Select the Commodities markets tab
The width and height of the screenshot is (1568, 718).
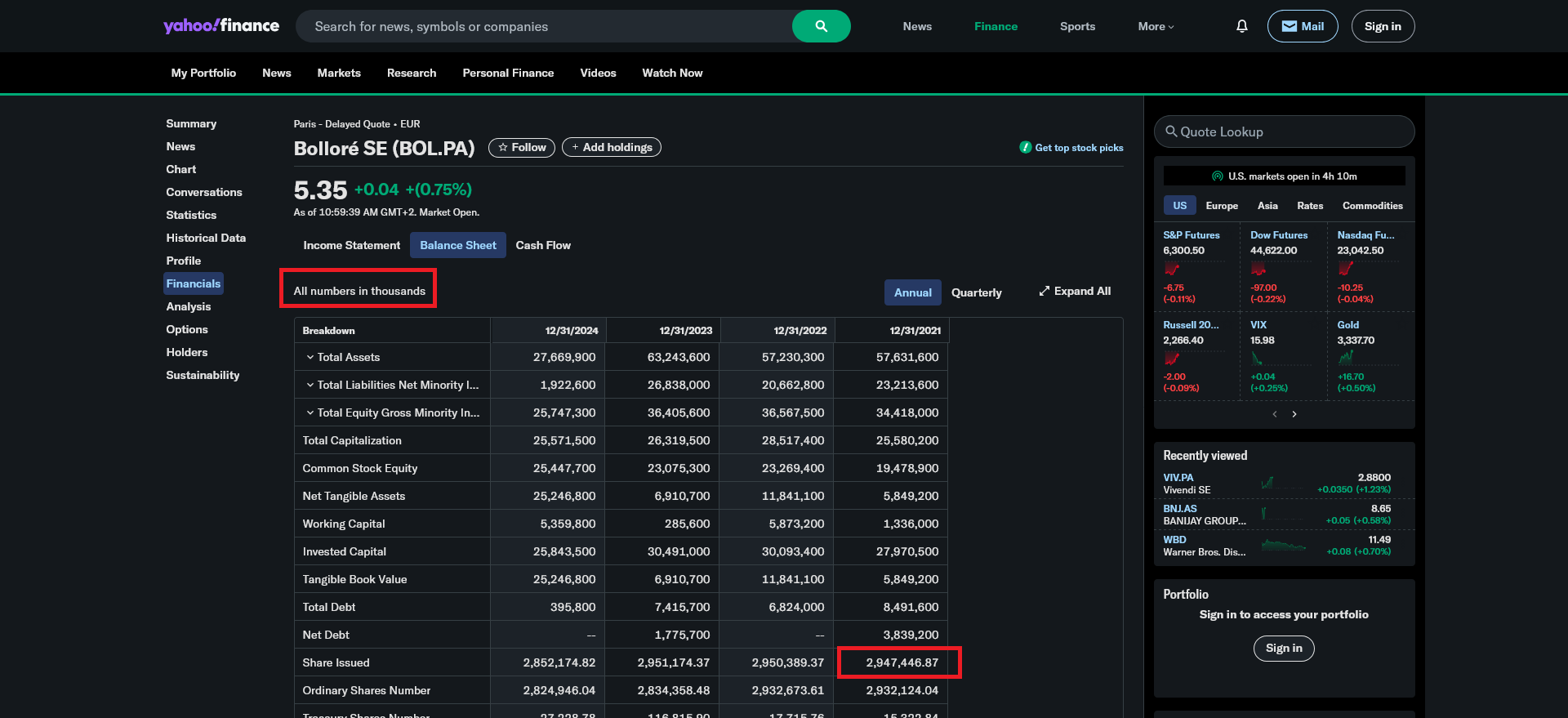(1373, 206)
